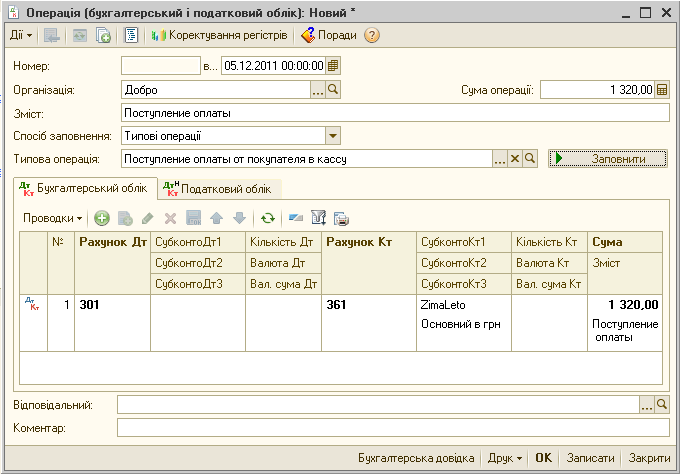This screenshot has height=474, width=680.
Task: Click the Сума column header
Action: (x=625, y=242)
